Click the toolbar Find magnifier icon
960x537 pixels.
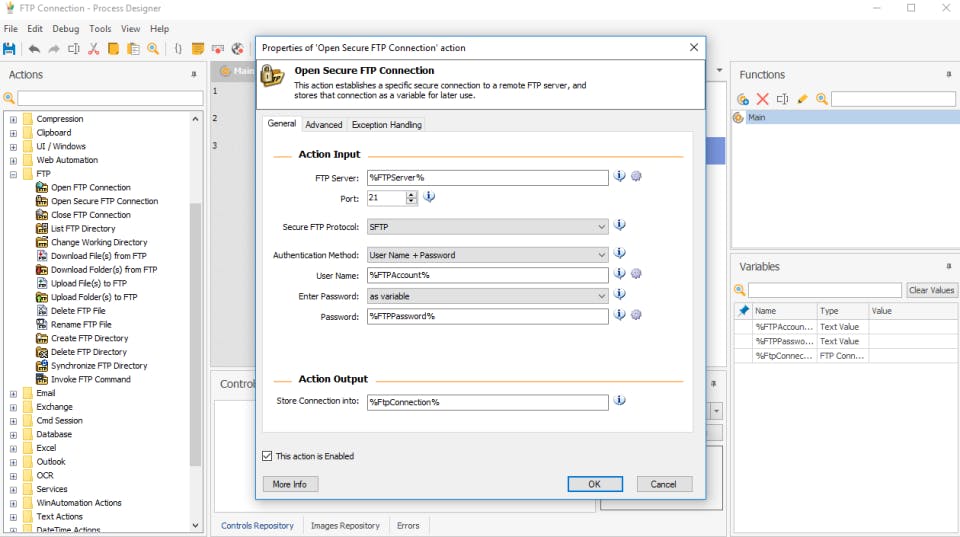[x=153, y=49]
